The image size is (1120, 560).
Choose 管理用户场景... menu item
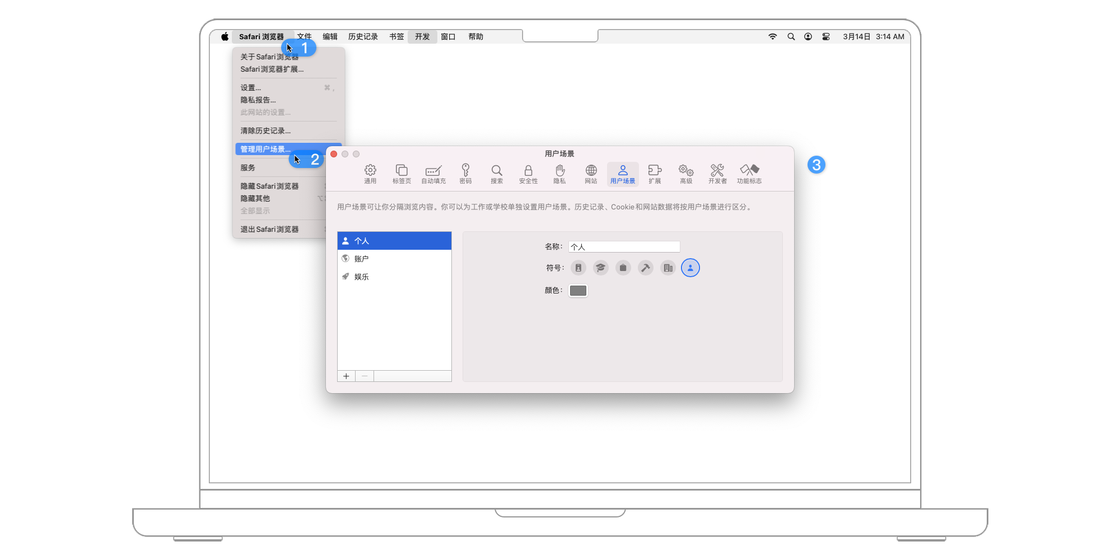tap(289, 149)
